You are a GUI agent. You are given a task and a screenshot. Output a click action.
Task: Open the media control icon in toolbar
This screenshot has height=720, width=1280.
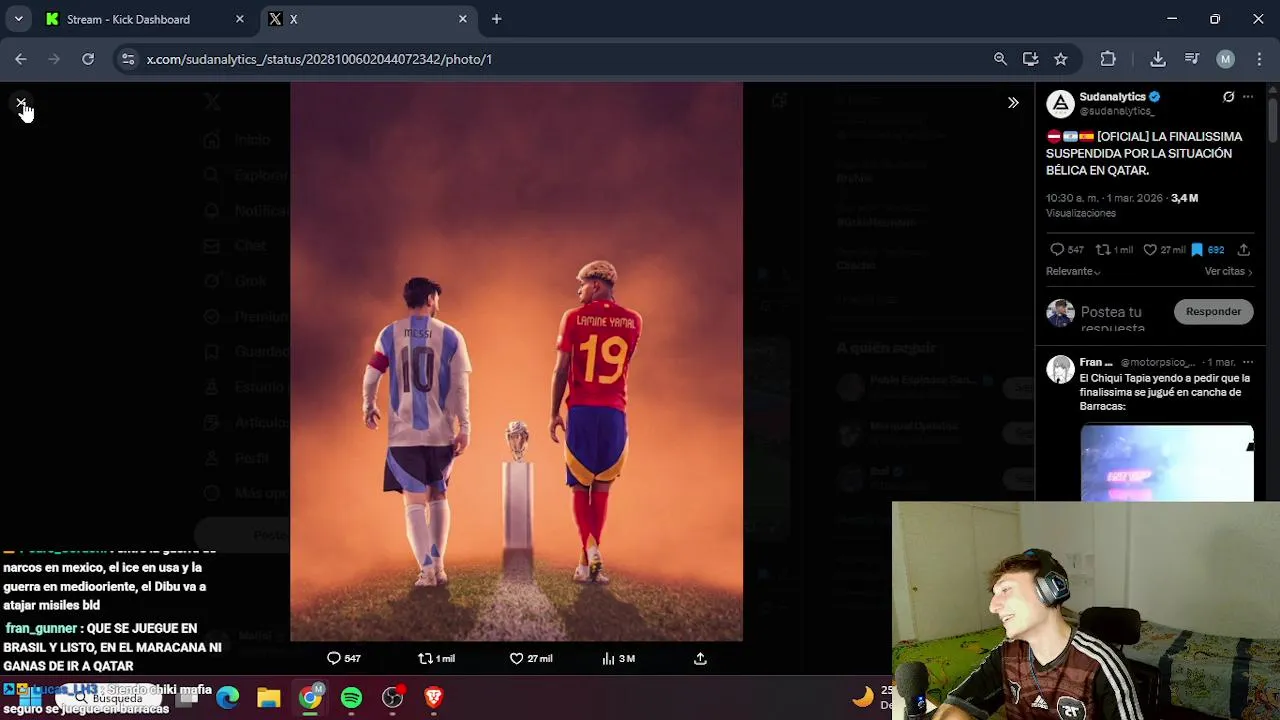1192,59
